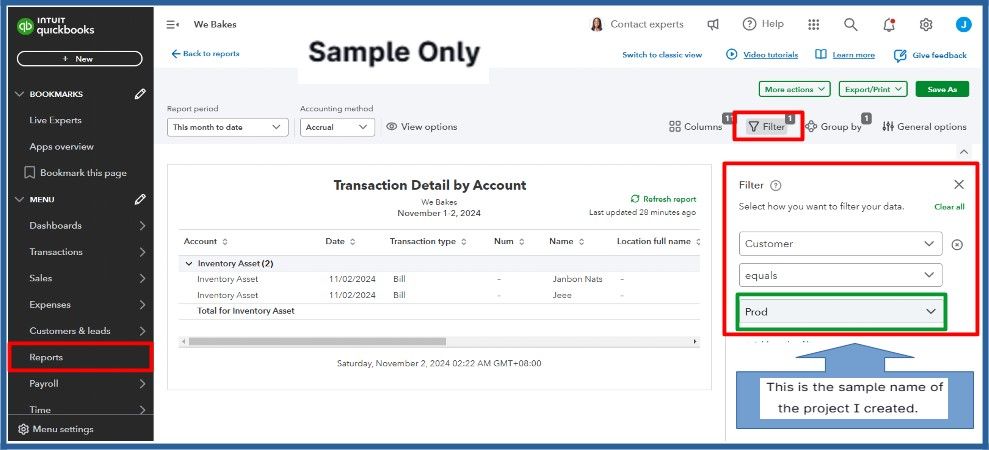
Task: Open Reports in the sidebar
Action: [81, 357]
